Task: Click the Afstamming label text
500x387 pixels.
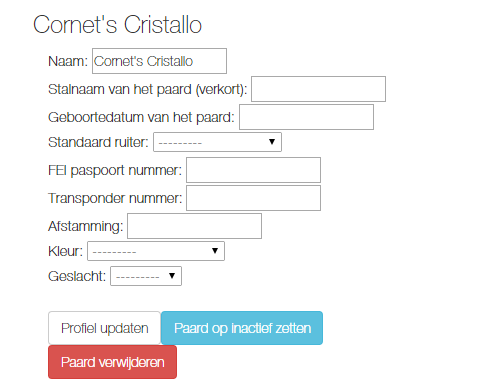Action: 86,226
